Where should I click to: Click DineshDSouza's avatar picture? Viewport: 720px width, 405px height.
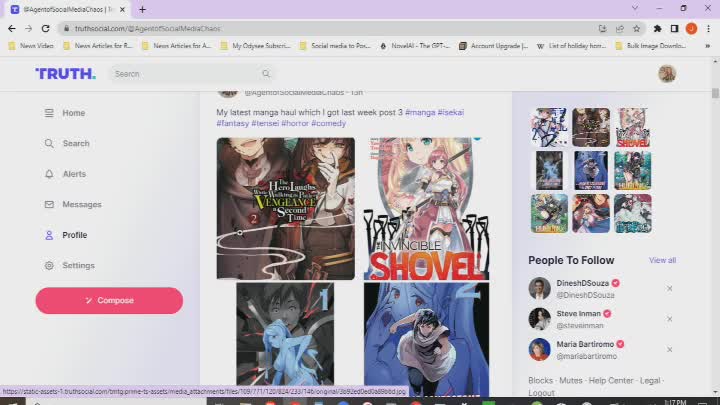540,288
